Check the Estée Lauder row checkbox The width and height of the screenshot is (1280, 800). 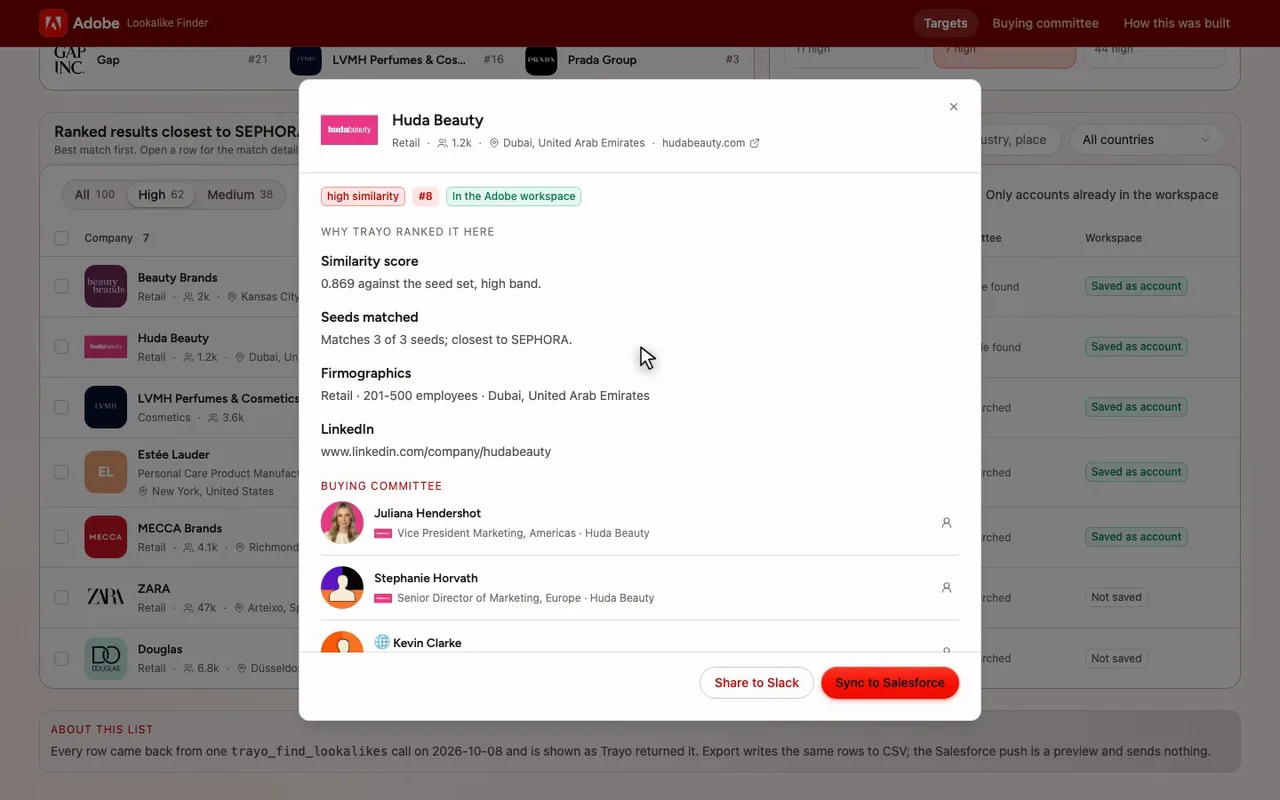coord(62,472)
